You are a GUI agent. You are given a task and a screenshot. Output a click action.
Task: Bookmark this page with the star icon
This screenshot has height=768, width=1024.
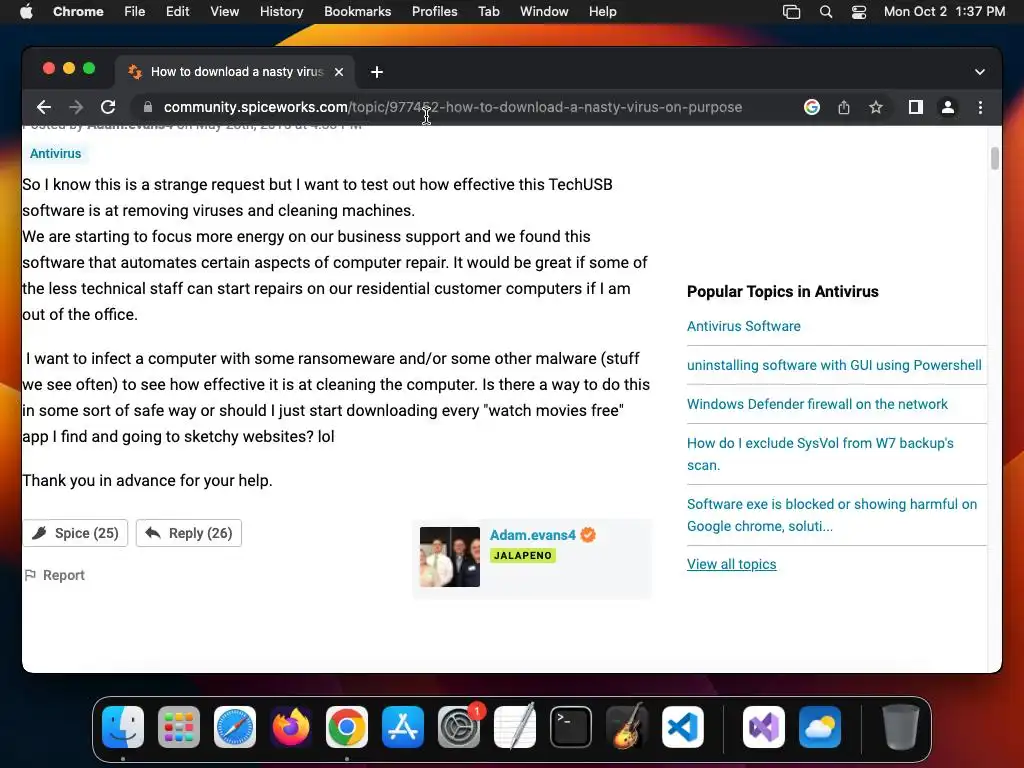(x=876, y=107)
